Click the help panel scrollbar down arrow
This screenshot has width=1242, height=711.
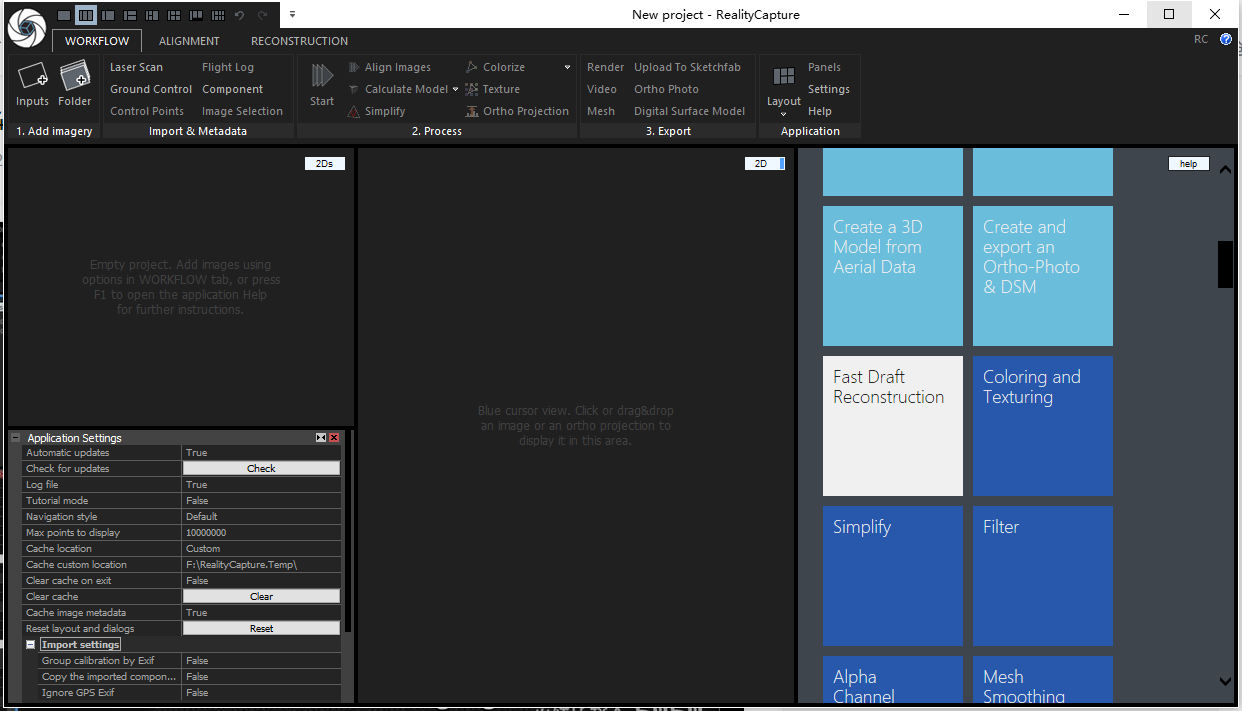point(1226,681)
